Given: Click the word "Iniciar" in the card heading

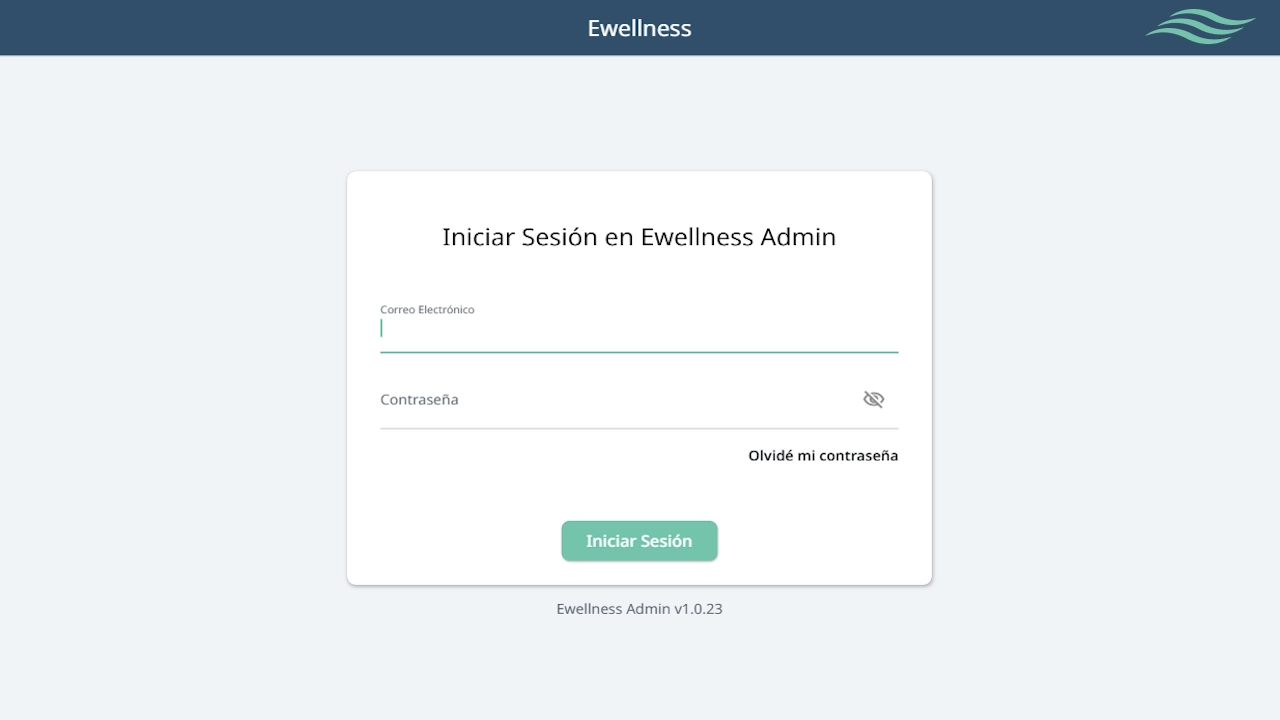Looking at the screenshot, I should click(x=479, y=237).
